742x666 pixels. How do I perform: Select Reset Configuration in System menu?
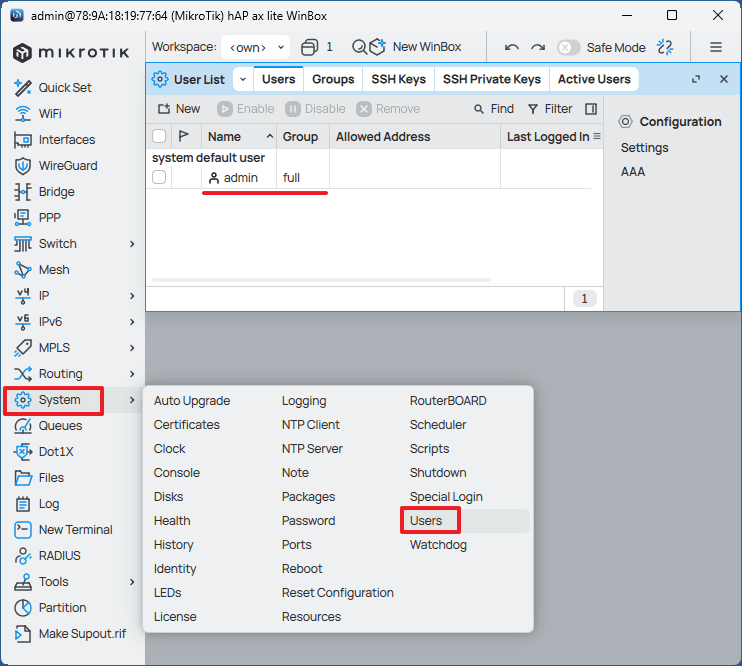[337, 593]
